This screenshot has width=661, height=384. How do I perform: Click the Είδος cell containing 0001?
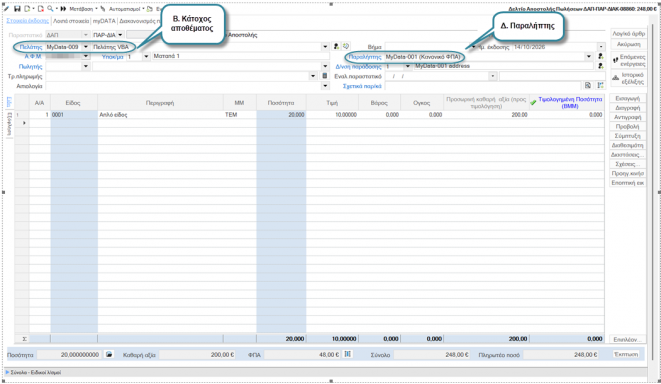74,115
